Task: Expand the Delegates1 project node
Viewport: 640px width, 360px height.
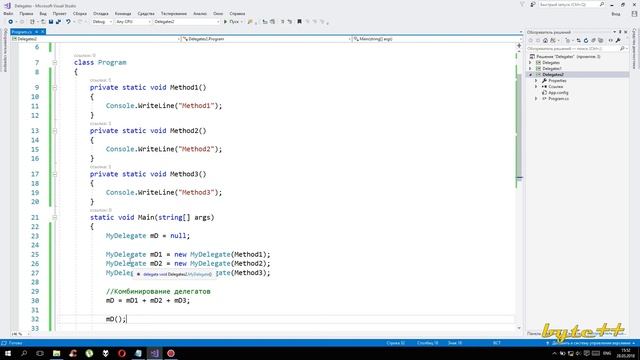Action: 530,69
